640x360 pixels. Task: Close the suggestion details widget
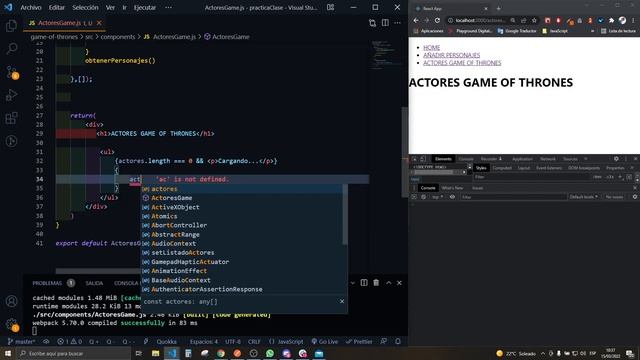pyautogui.click(x=342, y=301)
